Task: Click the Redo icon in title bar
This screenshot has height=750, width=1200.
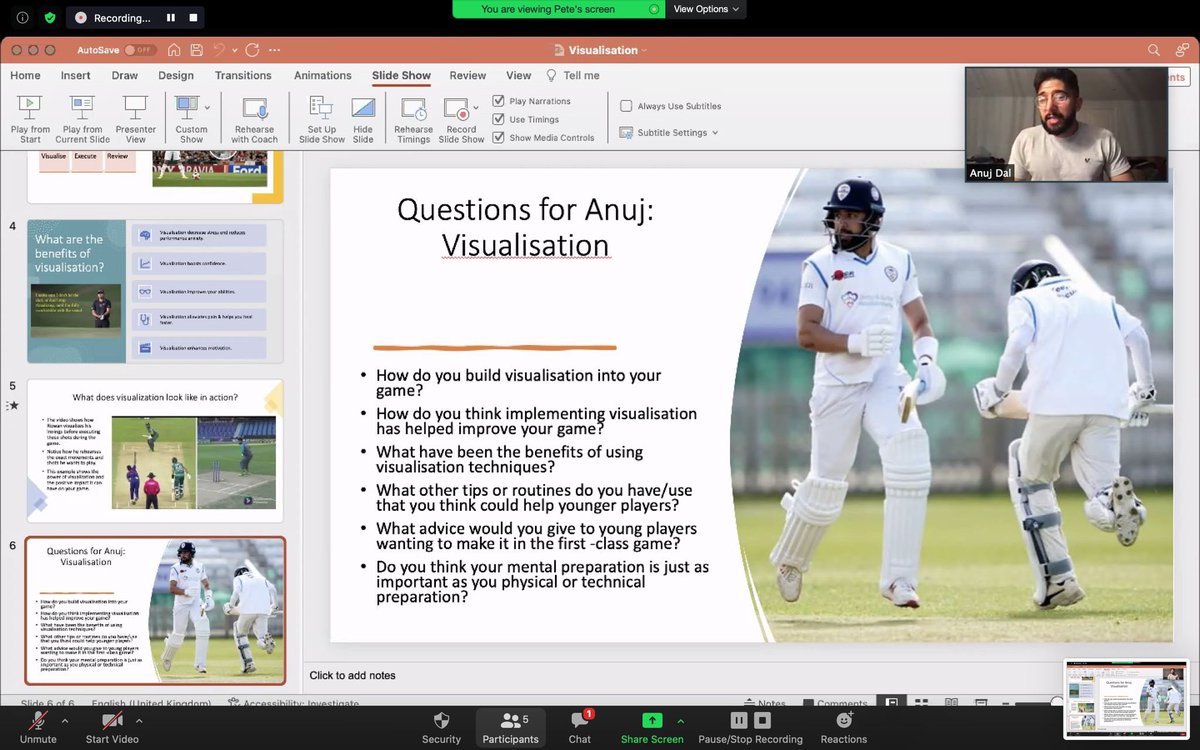Action: point(252,50)
